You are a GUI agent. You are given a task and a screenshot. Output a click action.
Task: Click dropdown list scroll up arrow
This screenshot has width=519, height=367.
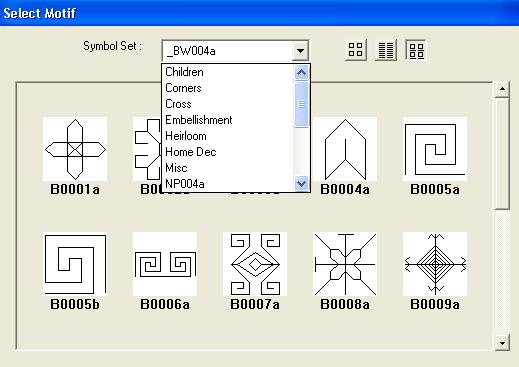coord(301,72)
